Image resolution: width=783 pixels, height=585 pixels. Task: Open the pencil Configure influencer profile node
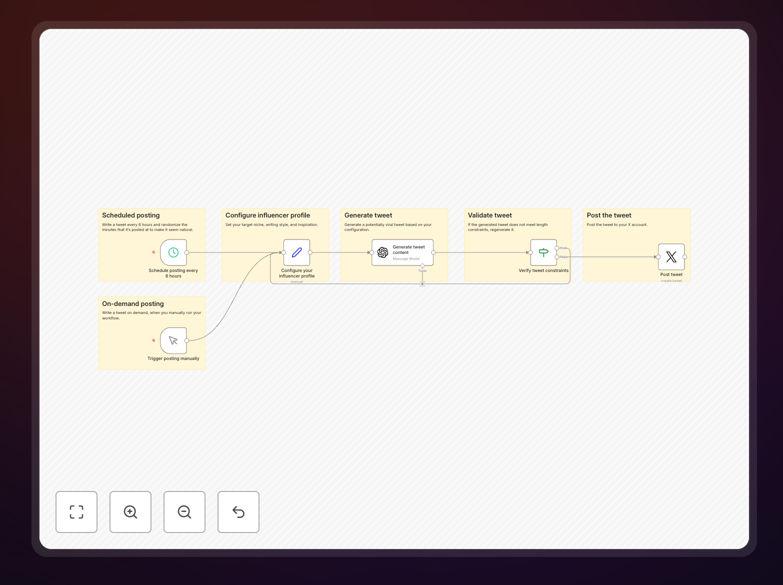click(297, 252)
